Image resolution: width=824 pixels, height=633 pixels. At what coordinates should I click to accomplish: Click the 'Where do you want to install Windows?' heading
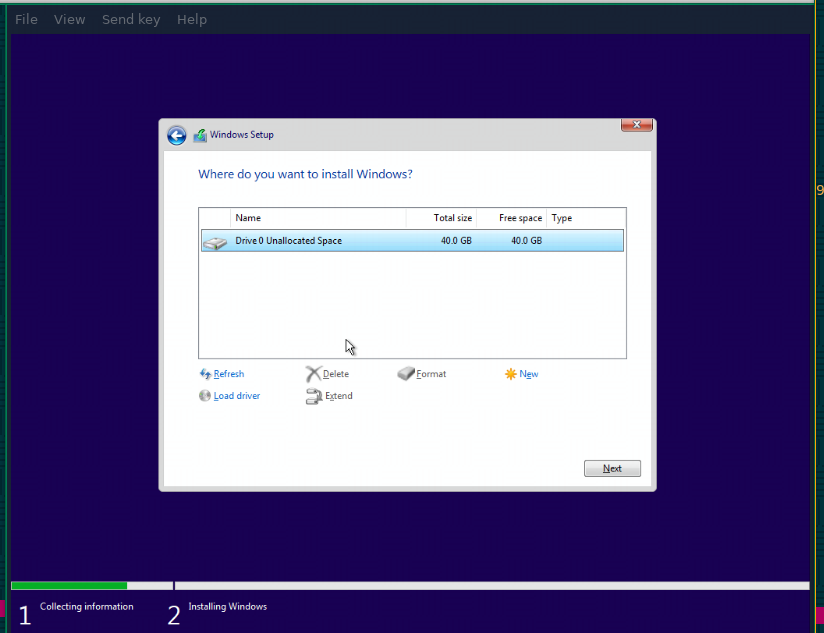click(305, 174)
